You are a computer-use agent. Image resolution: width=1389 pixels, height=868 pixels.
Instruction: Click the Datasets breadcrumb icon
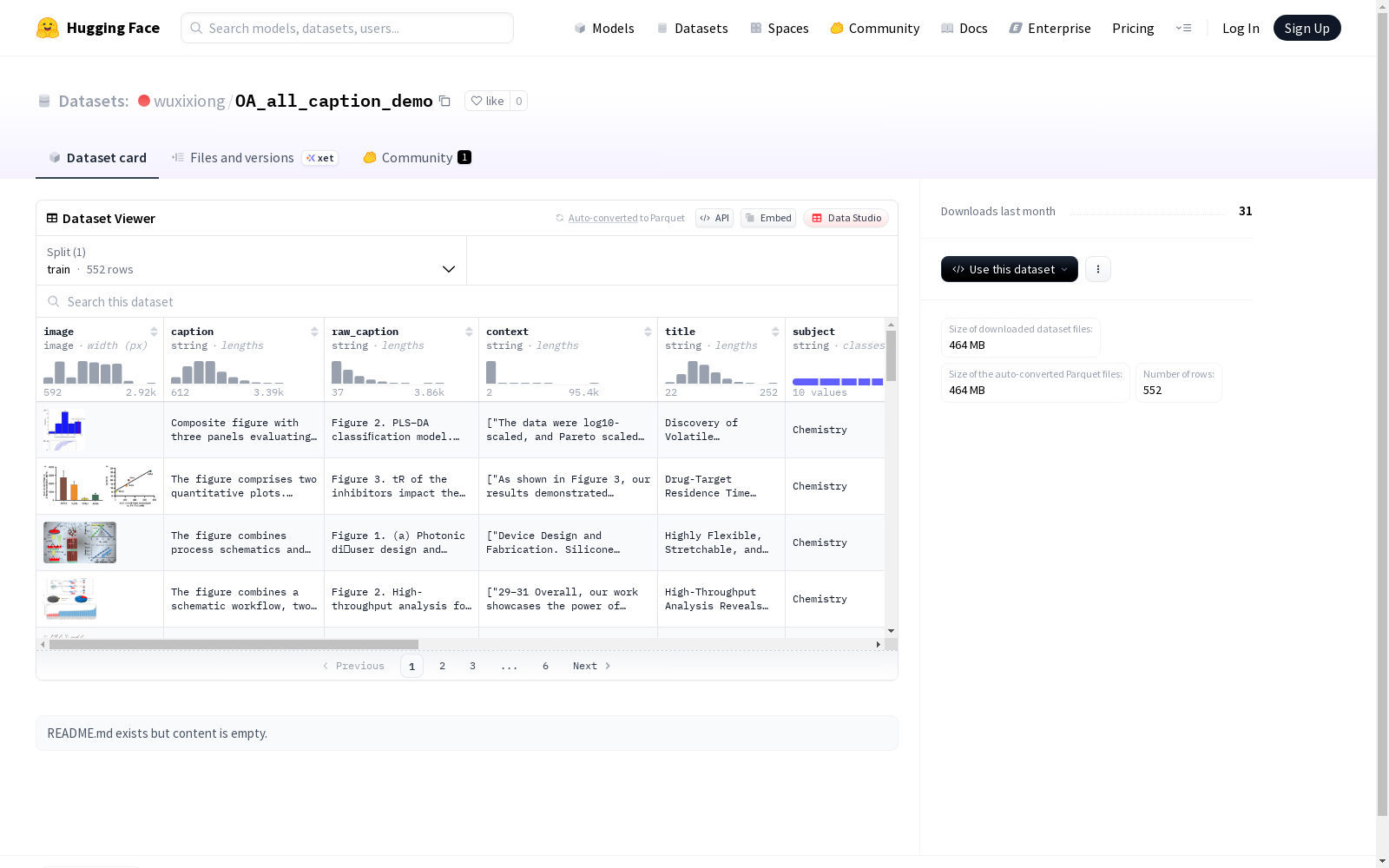[x=44, y=101]
